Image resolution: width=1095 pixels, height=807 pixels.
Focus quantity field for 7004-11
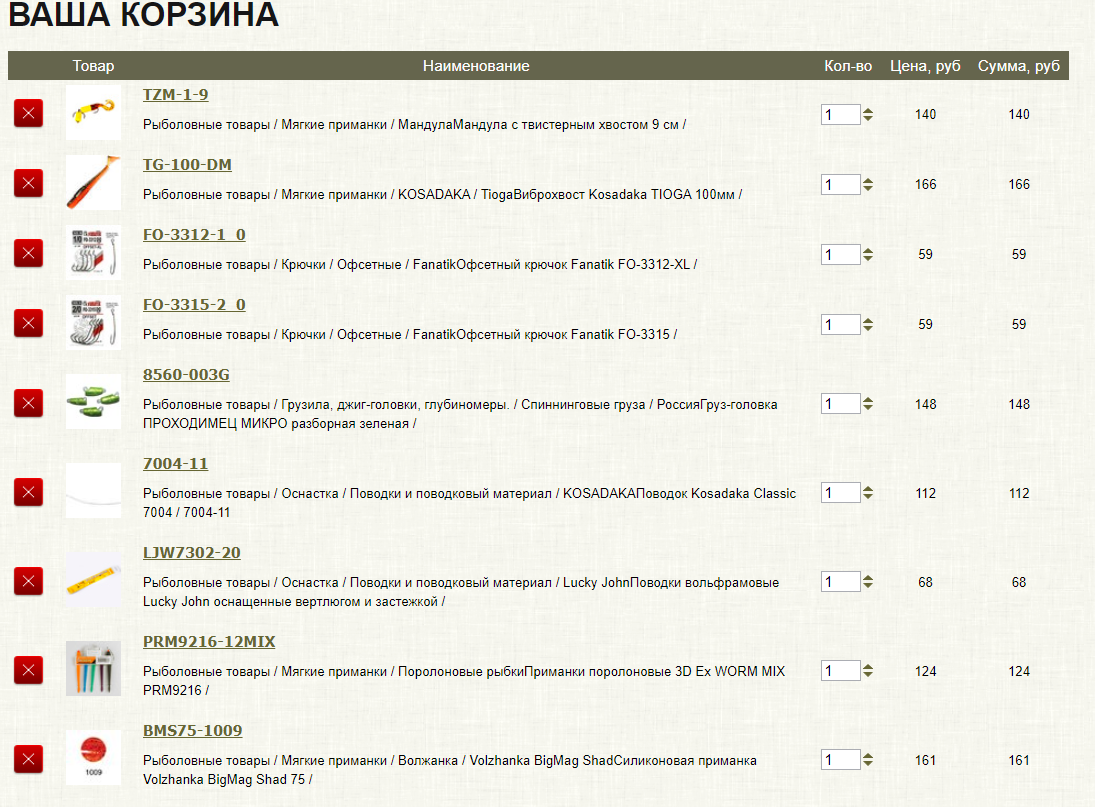click(x=840, y=493)
